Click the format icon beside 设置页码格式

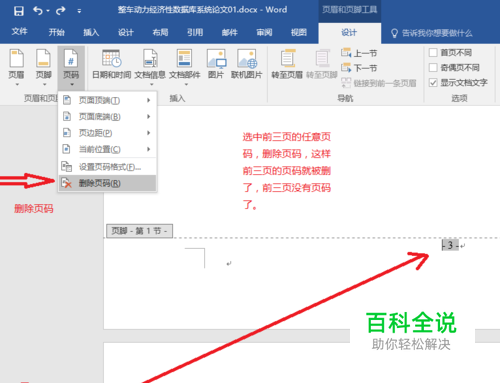pyautogui.click(x=67, y=166)
